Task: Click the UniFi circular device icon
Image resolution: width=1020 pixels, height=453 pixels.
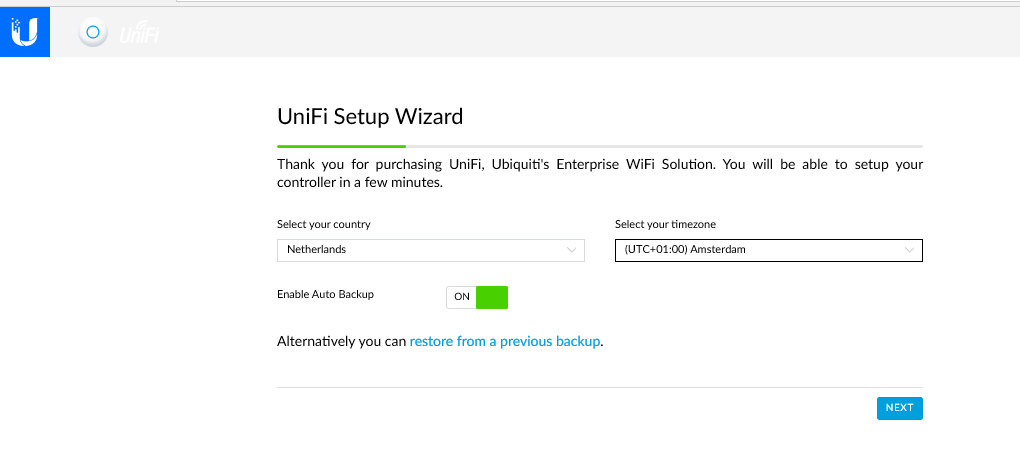Action: [93, 33]
